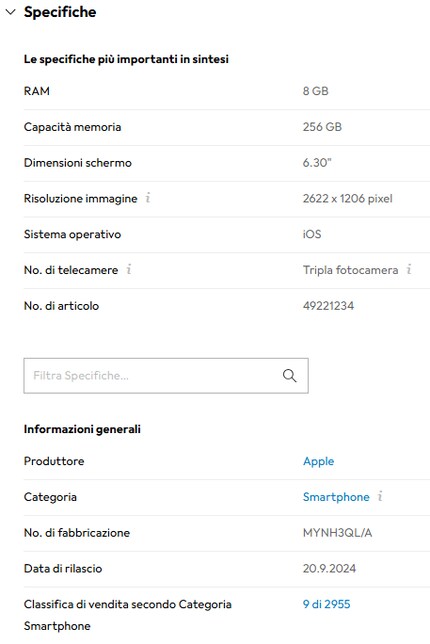This screenshot has width=430, height=644.
Task: Click the 6.30" screen size value
Action: 317,162
